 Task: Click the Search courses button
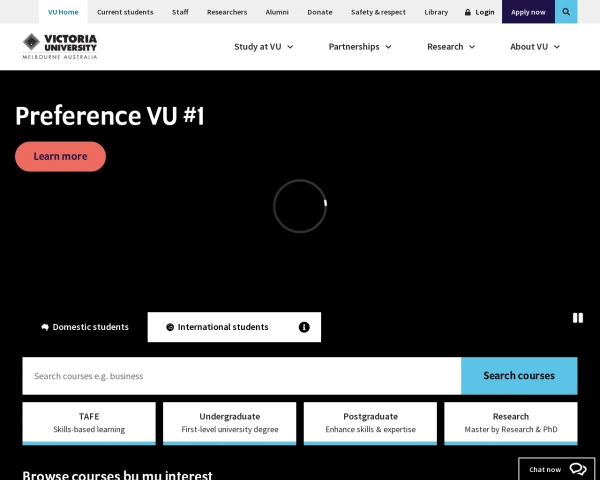click(x=519, y=376)
